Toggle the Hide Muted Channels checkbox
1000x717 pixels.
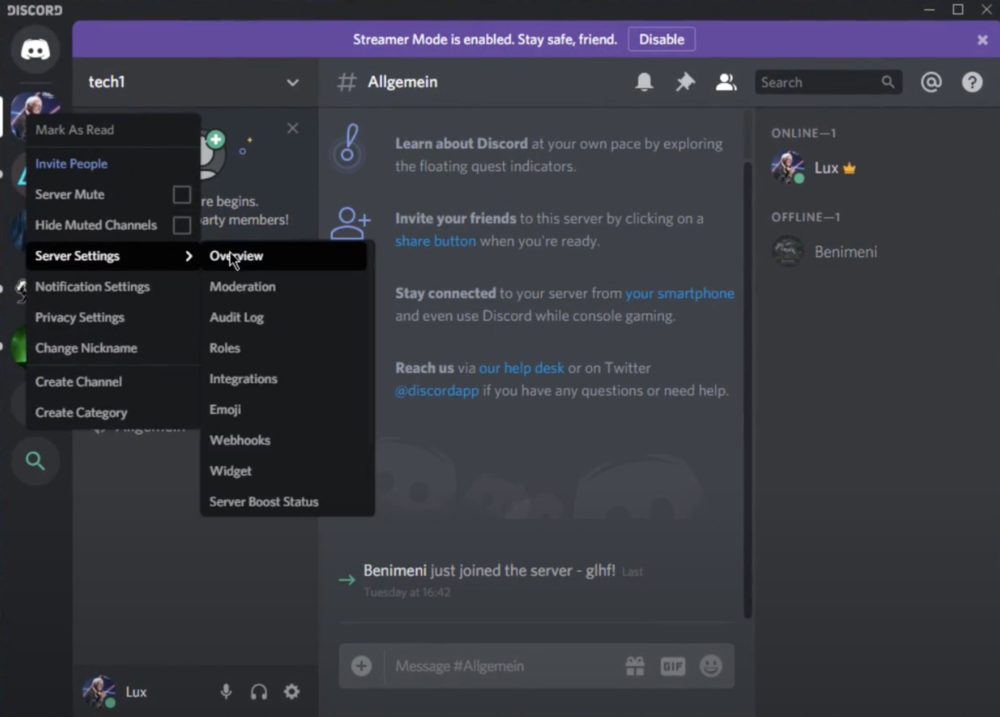click(182, 226)
